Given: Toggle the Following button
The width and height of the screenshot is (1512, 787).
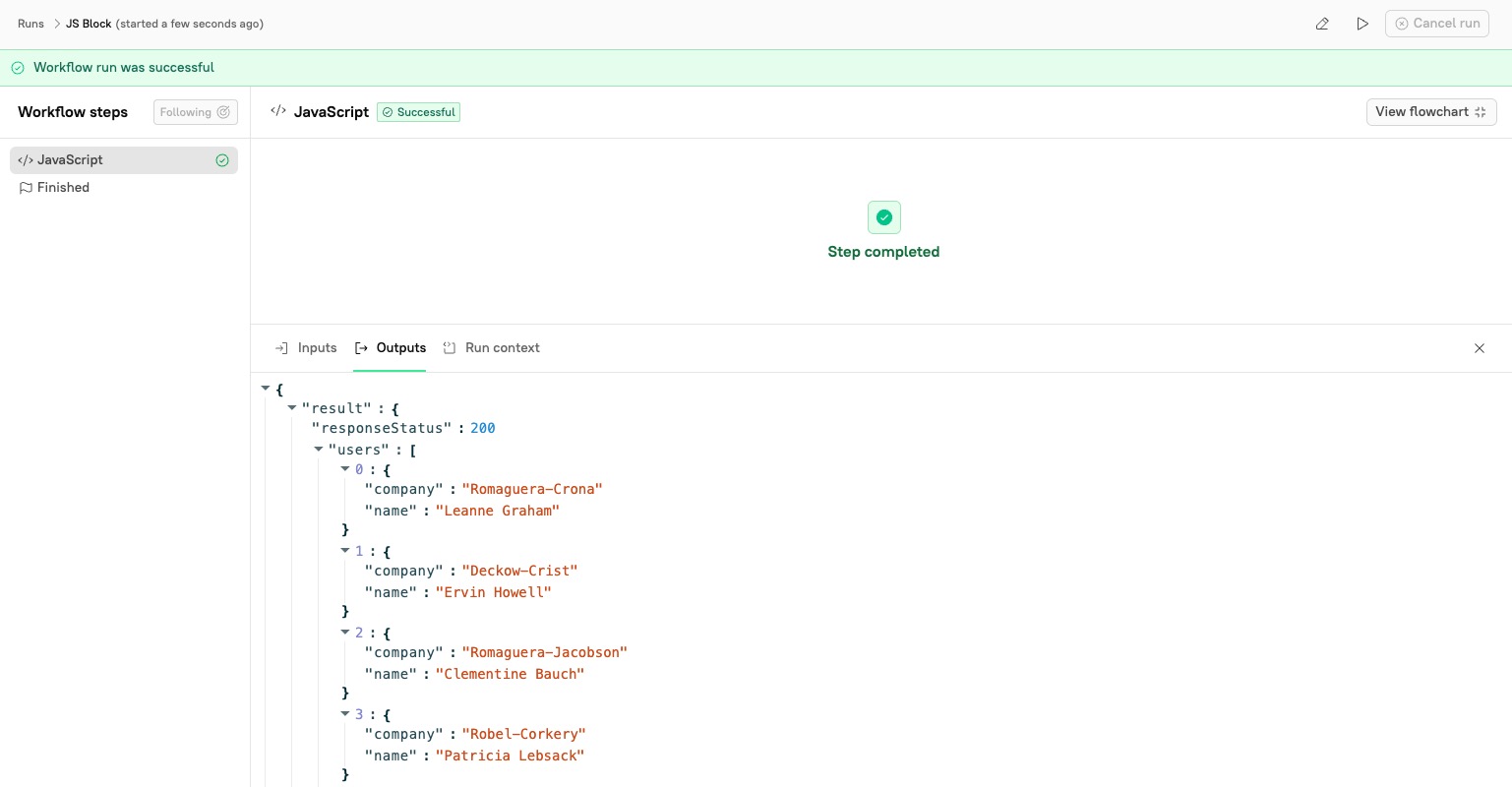Looking at the screenshot, I should coord(196,112).
